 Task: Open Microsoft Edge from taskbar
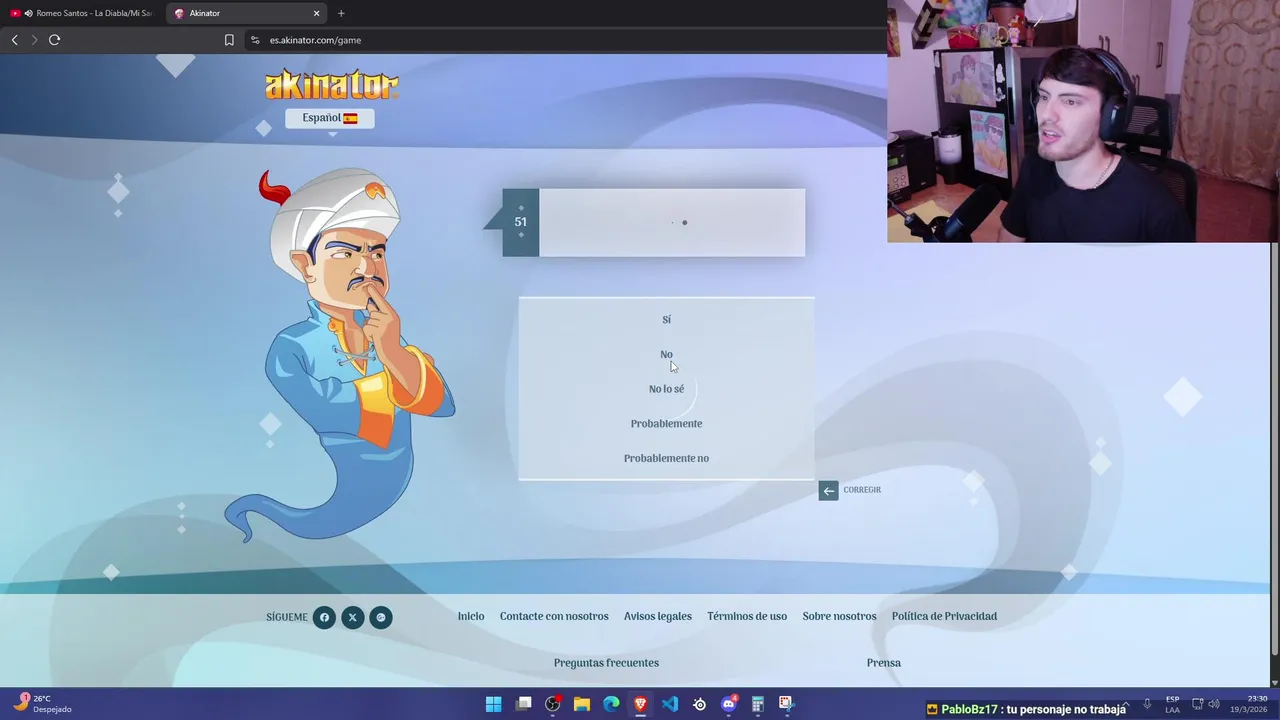pyautogui.click(x=611, y=704)
